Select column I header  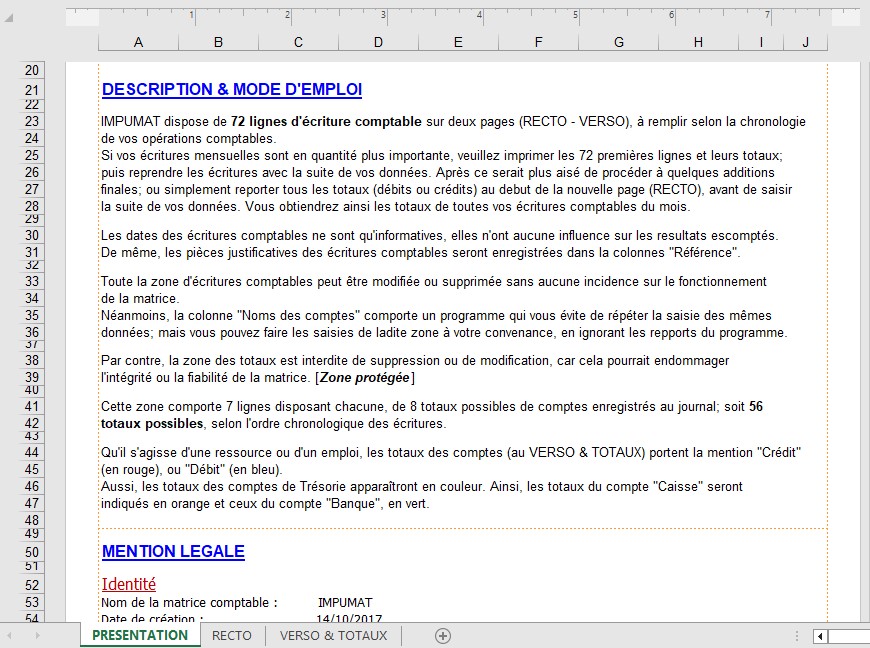click(761, 42)
